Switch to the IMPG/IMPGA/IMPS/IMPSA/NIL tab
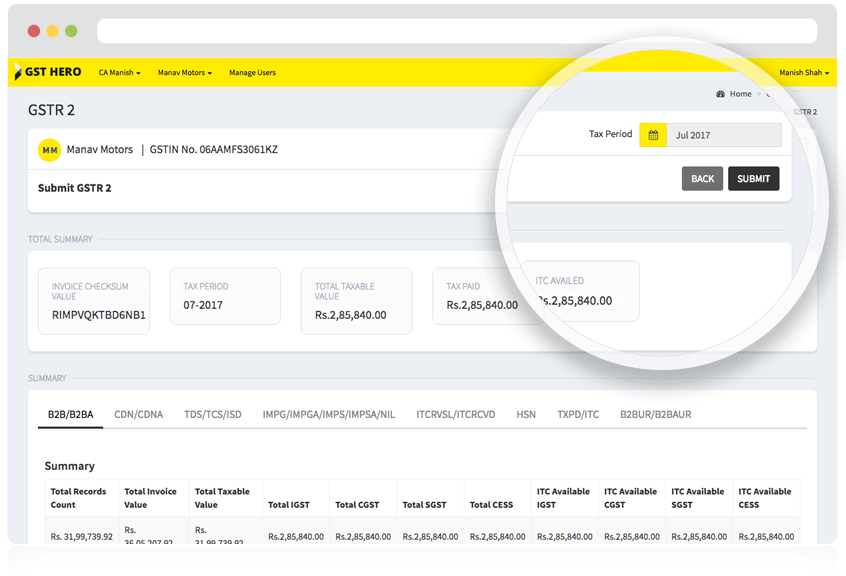 (329, 414)
